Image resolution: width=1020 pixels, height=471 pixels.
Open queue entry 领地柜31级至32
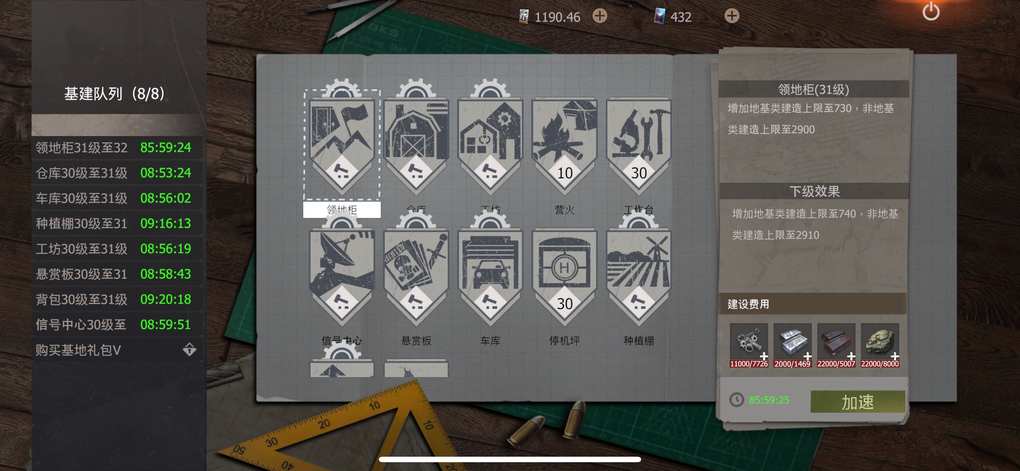[x=114, y=148]
